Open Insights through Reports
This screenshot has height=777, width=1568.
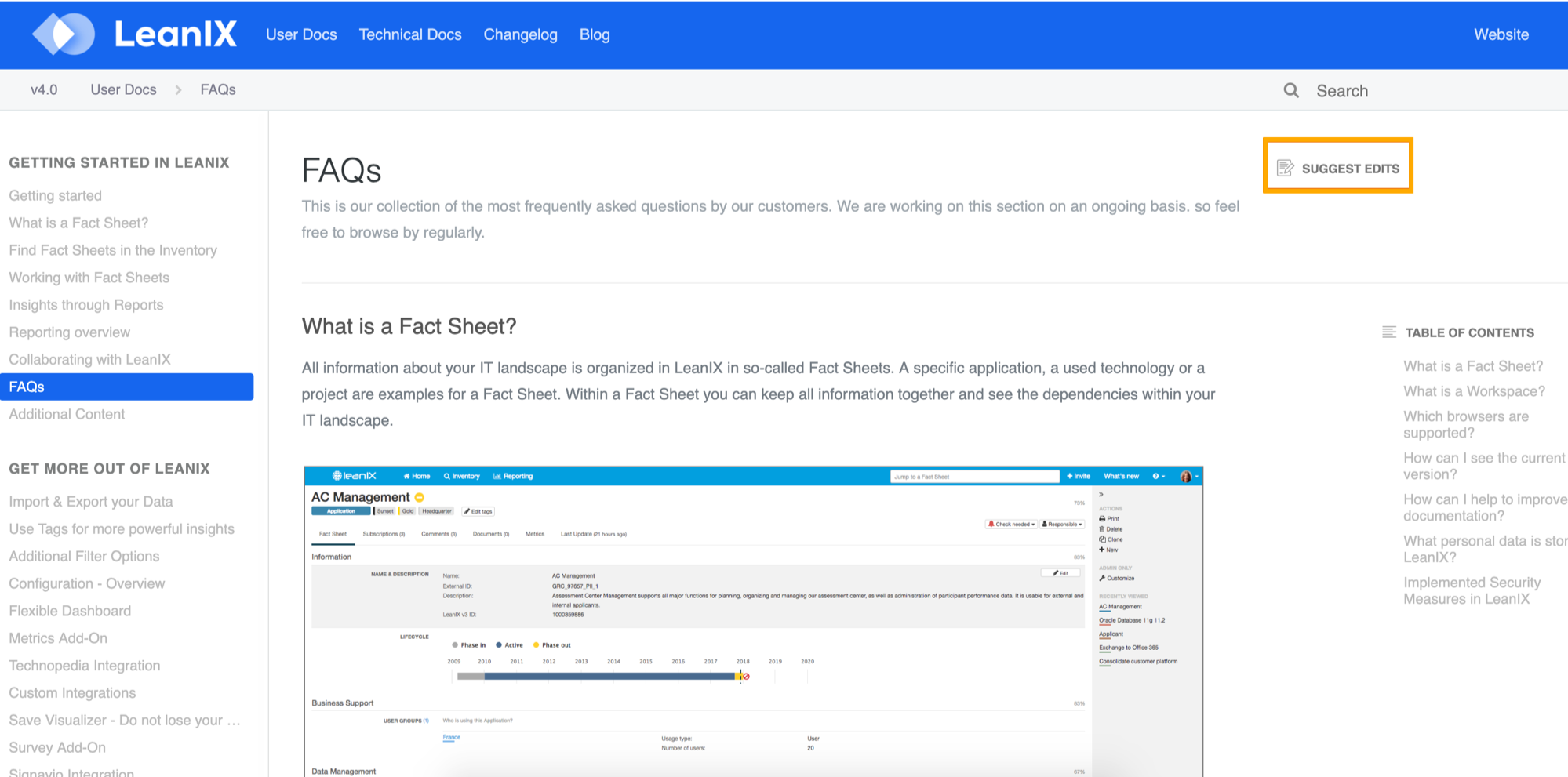click(x=86, y=305)
